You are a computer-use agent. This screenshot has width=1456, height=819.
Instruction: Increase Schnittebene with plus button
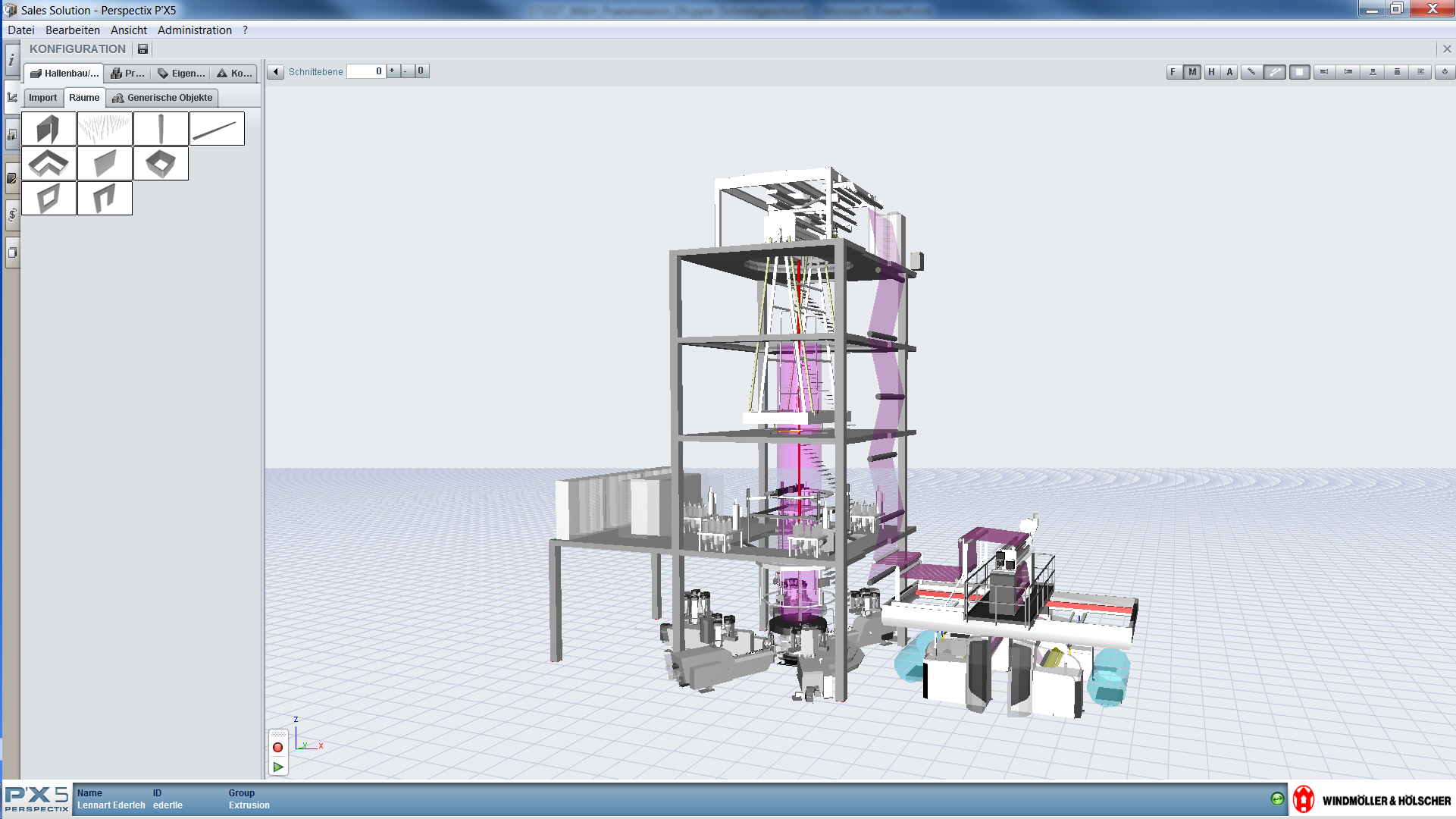(x=392, y=71)
